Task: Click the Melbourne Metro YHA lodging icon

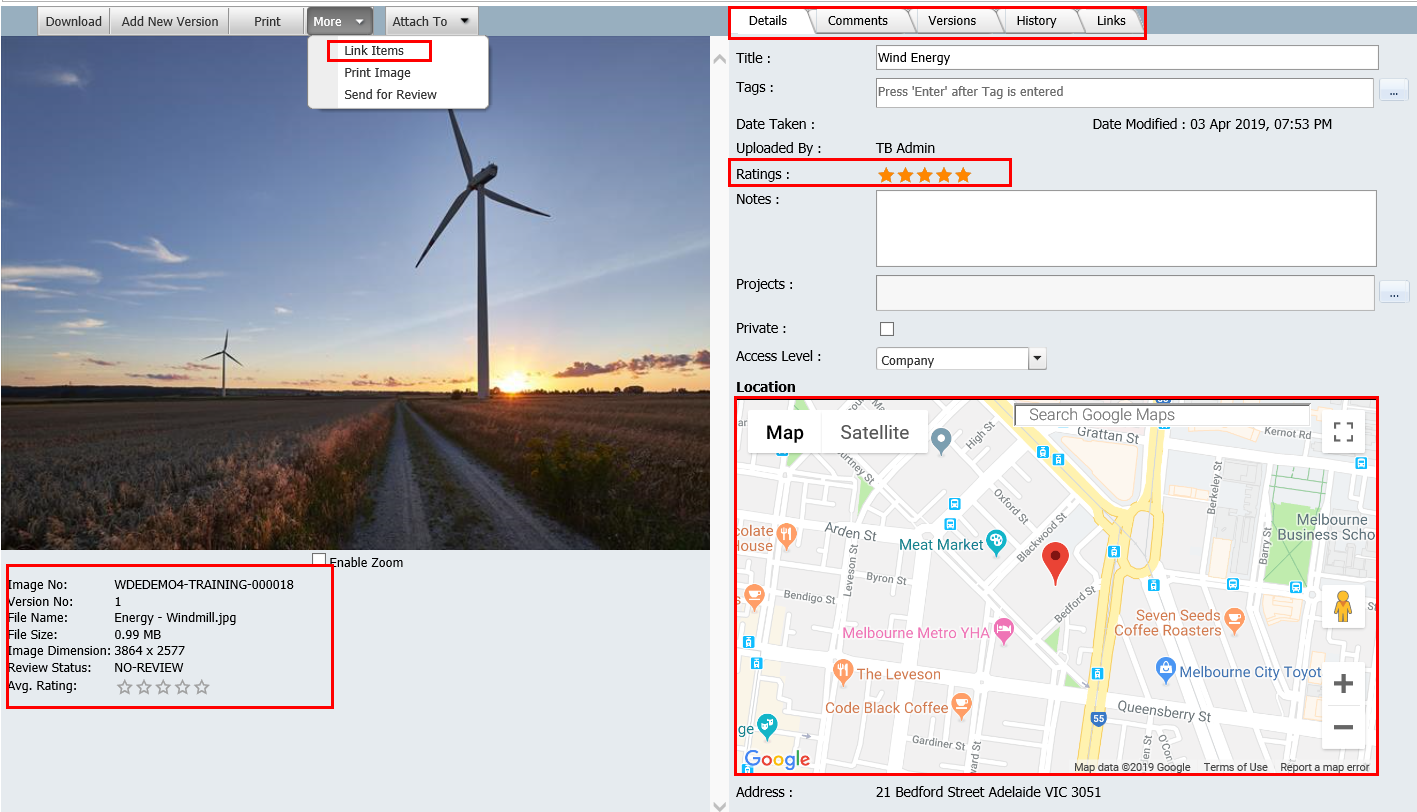Action: click(x=1004, y=630)
